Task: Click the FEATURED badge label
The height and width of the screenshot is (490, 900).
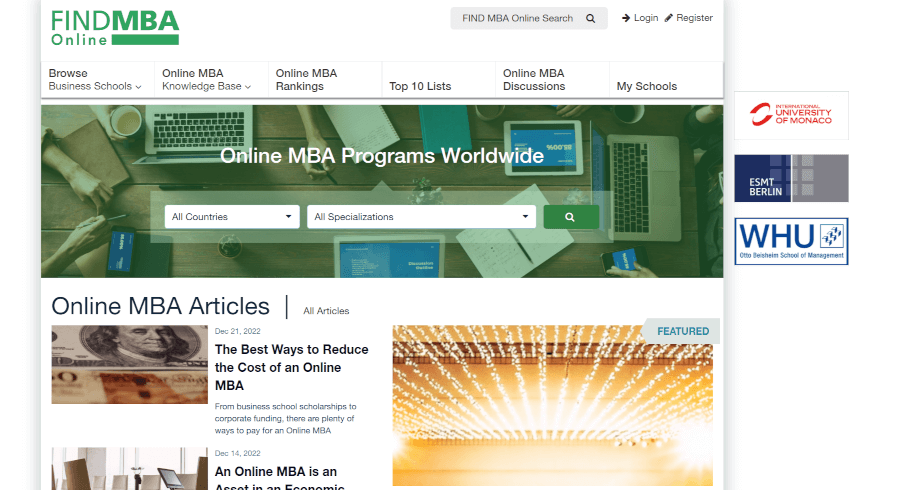Action: (x=682, y=331)
